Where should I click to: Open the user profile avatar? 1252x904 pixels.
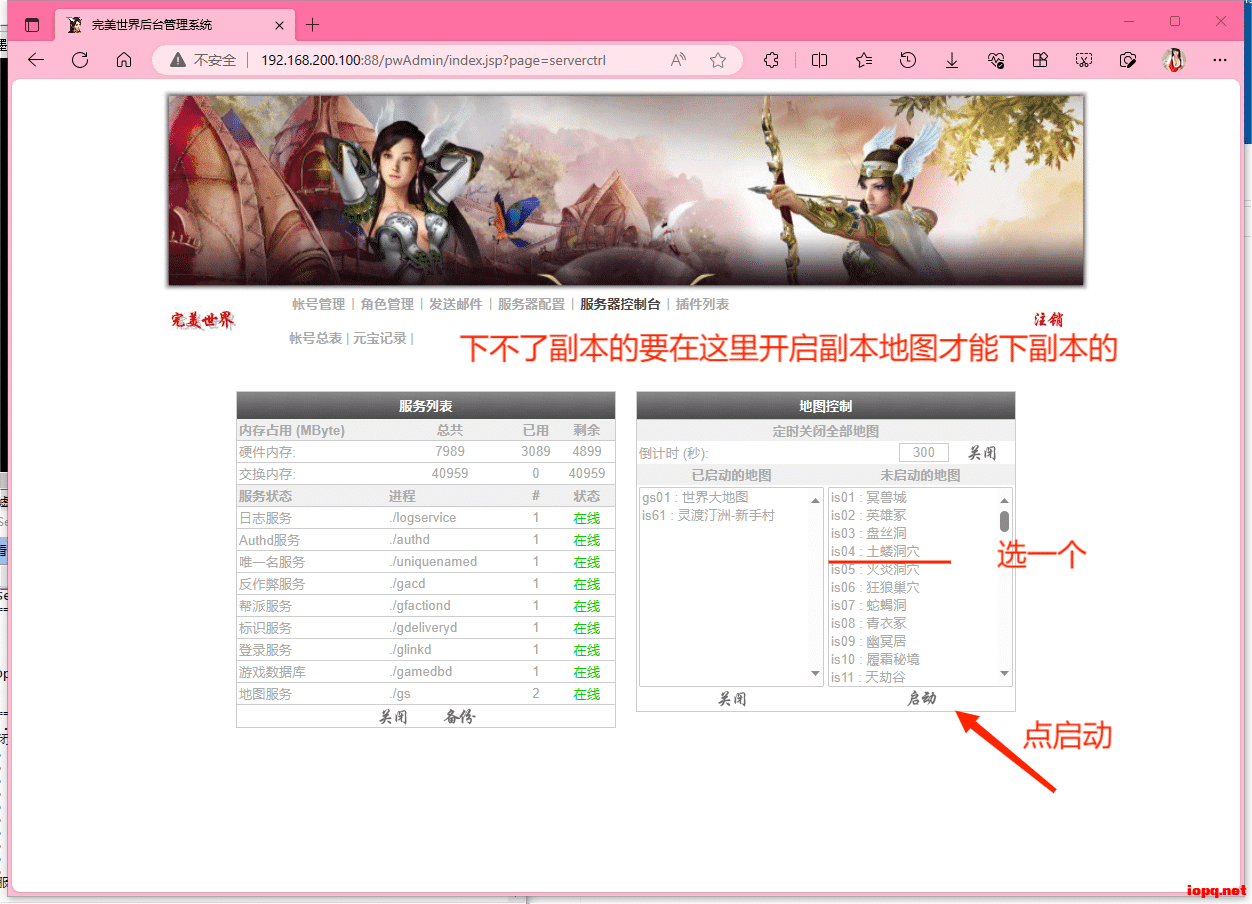tap(1174, 60)
